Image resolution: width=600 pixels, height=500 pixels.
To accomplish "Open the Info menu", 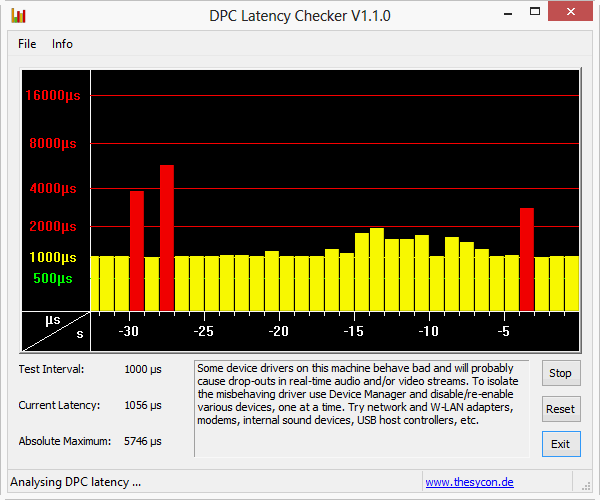I will tap(62, 44).
